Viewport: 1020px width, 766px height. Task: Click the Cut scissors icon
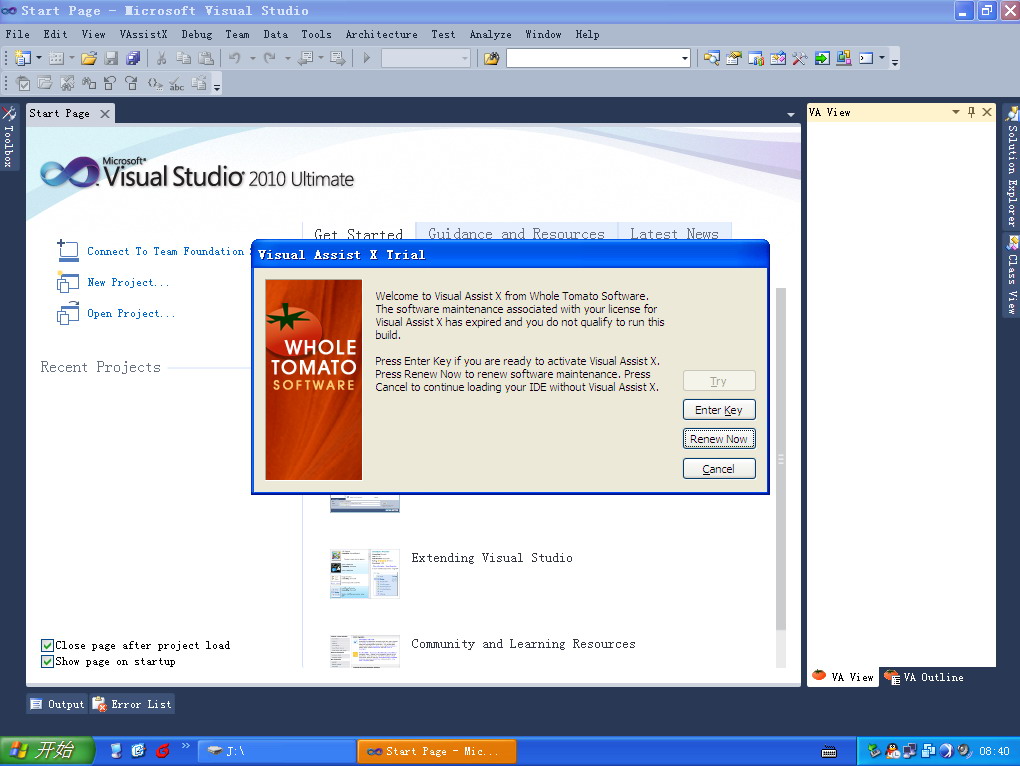[x=161, y=59]
